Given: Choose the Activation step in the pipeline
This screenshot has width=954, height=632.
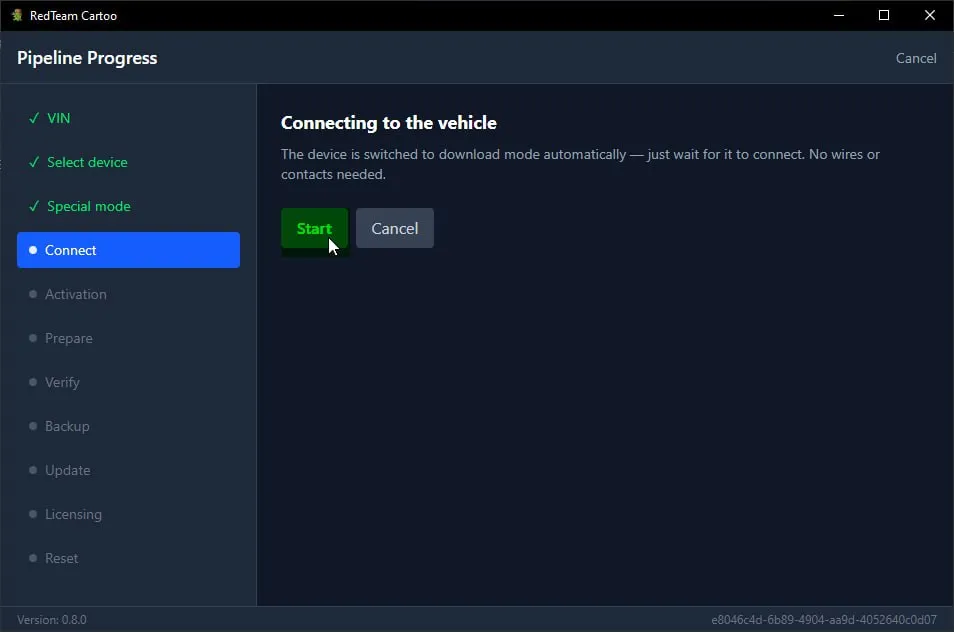Looking at the screenshot, I should click(x=128, y=294).
